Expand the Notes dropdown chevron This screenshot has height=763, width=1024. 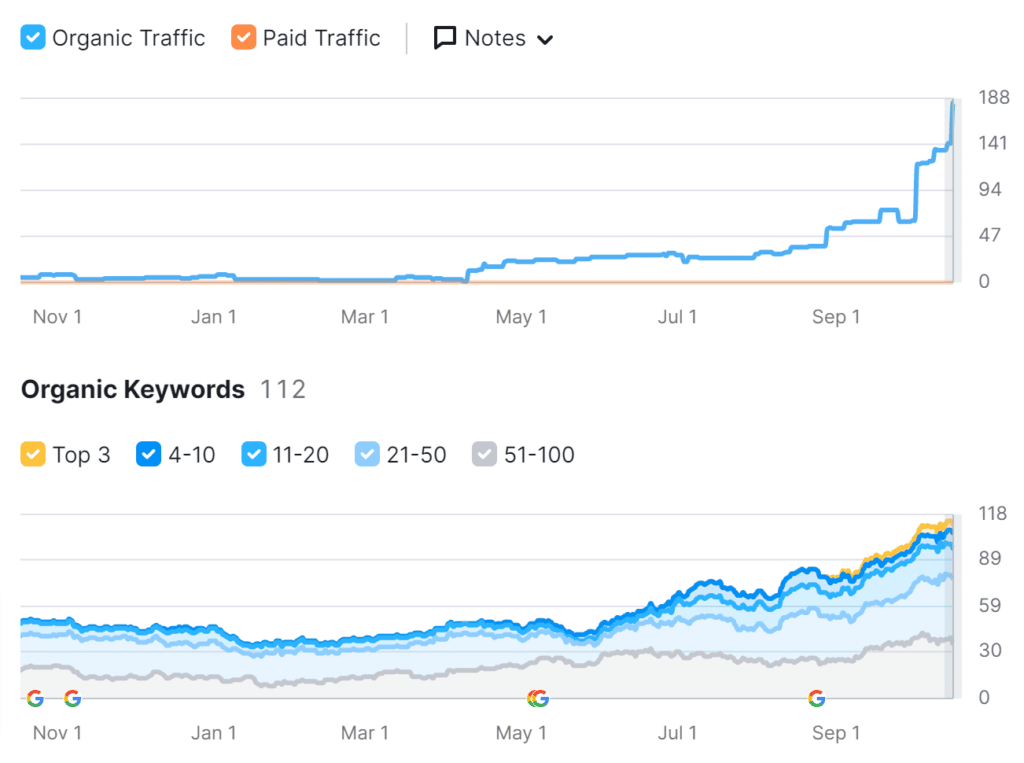click(545, 40)
